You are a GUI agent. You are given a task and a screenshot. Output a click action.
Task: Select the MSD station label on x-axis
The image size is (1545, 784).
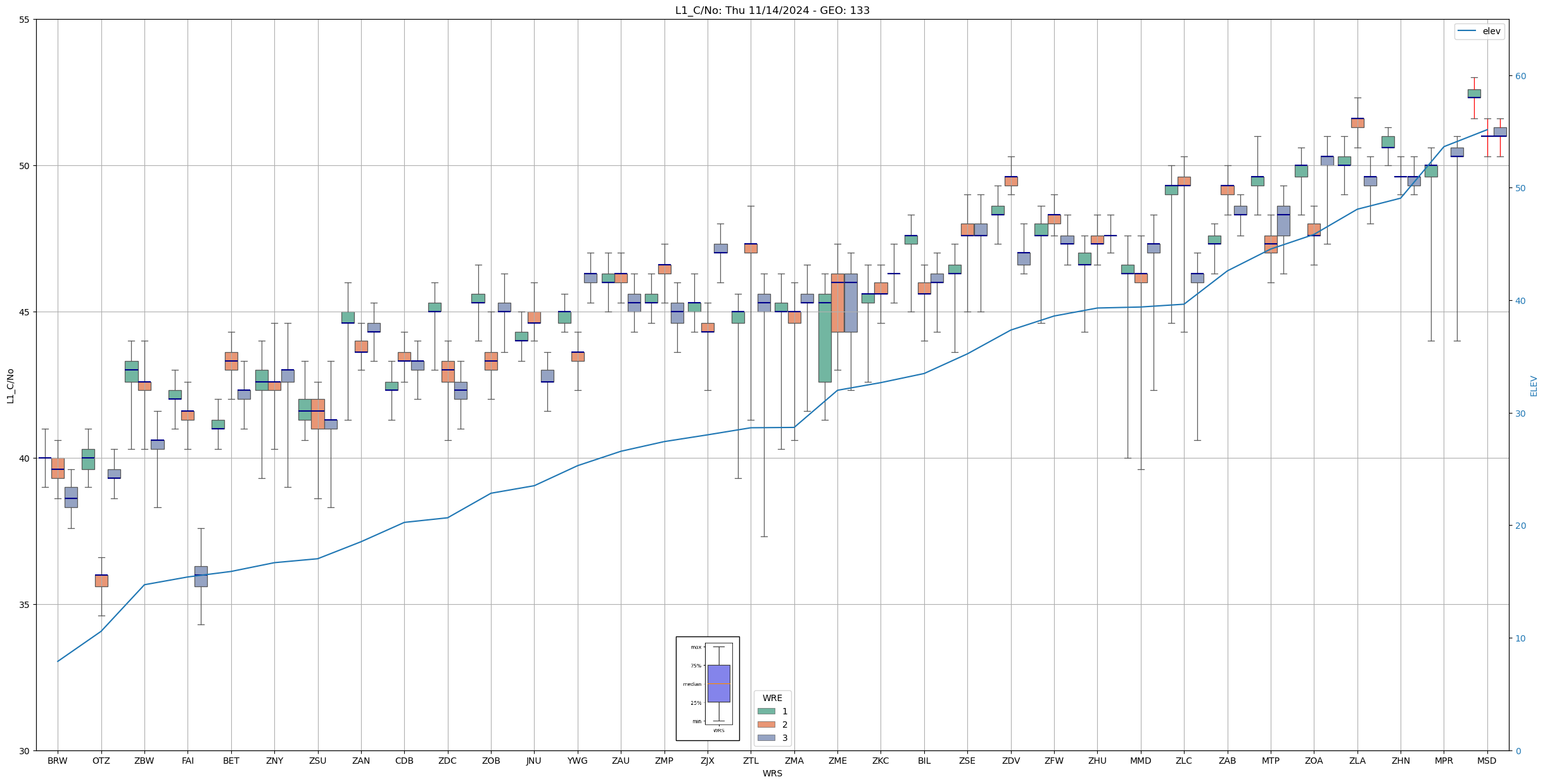coord(1487,761)
